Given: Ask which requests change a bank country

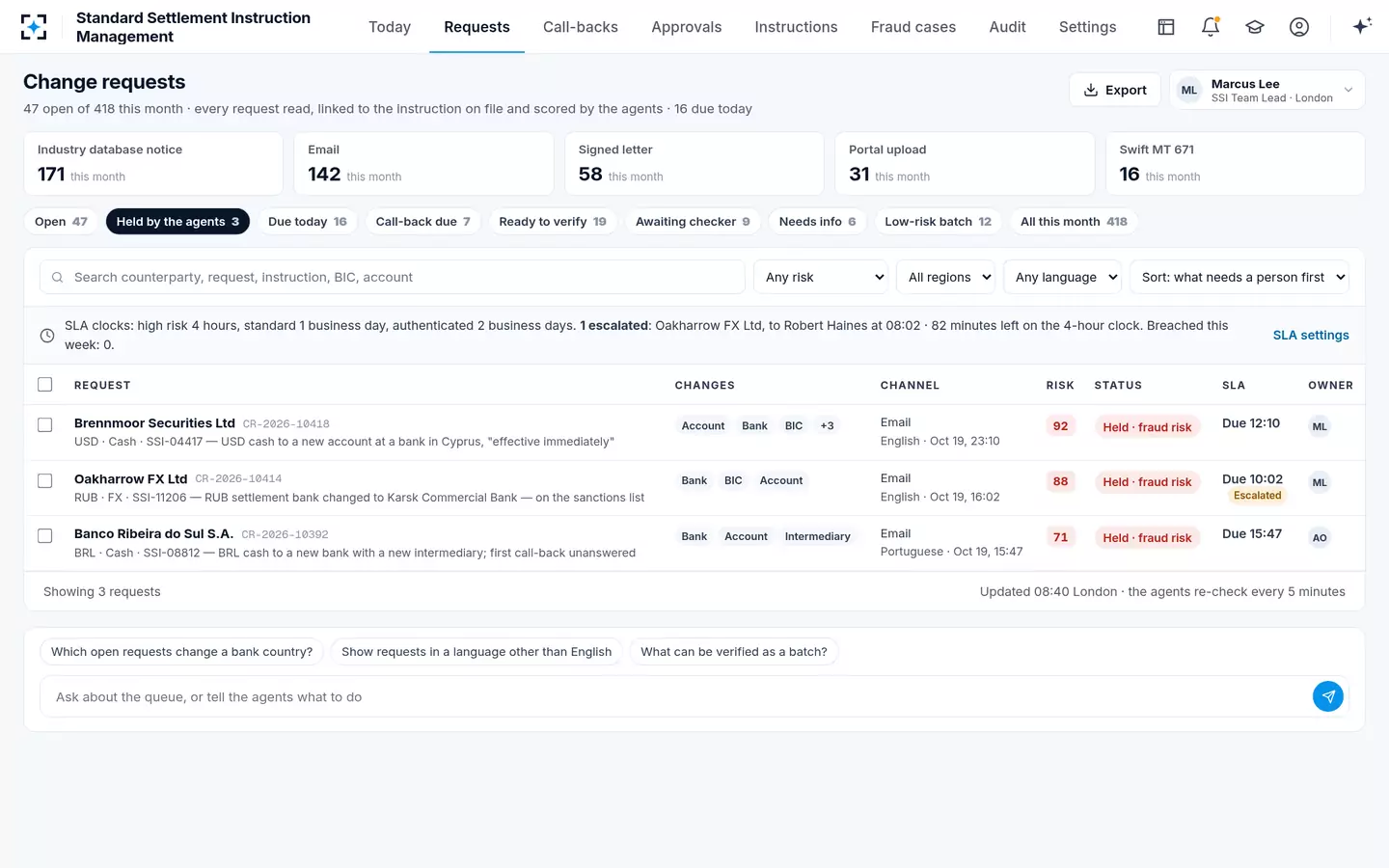Looking at the screenshot, I should click(182, 652).
